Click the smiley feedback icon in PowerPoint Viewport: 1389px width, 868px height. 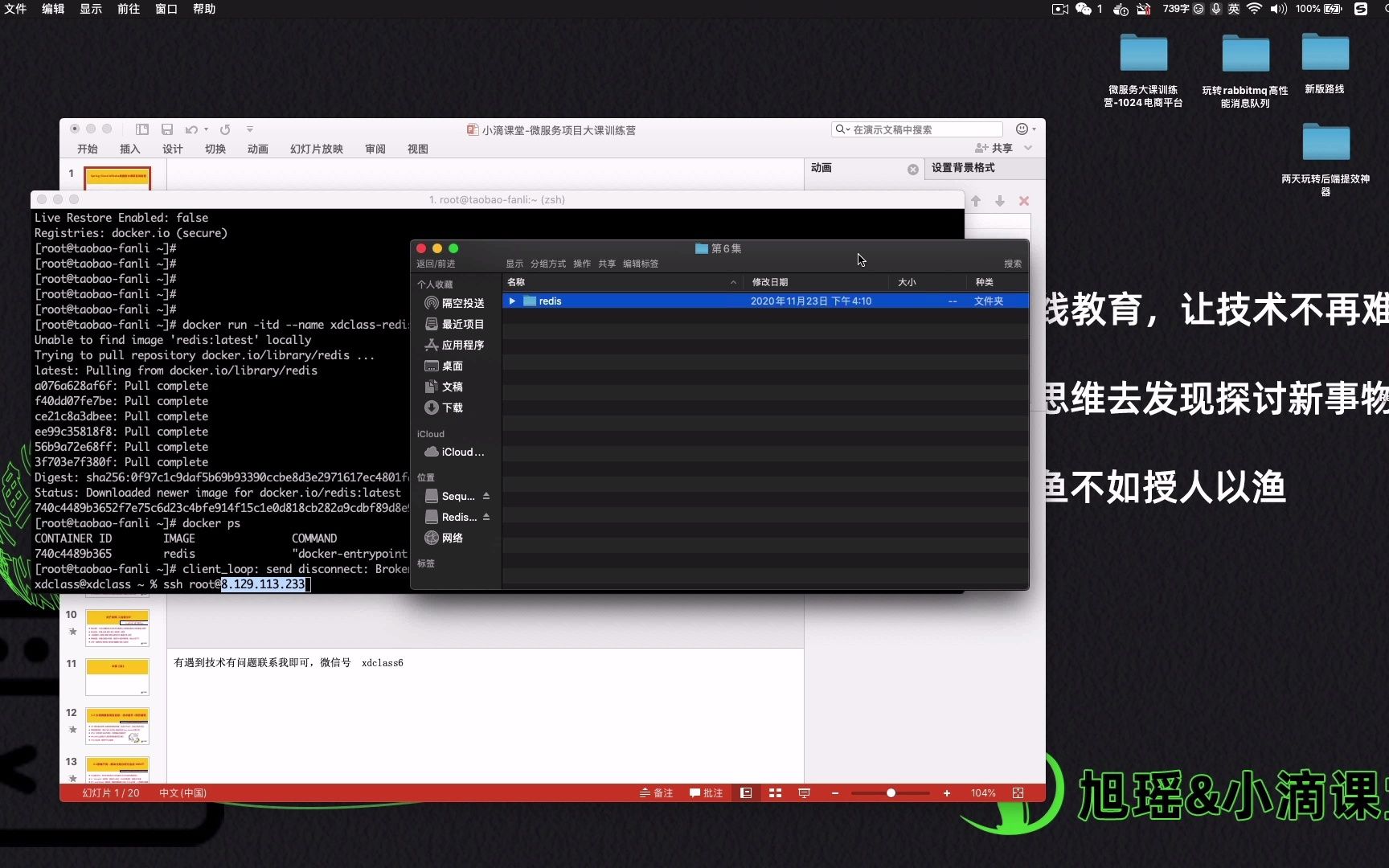(1019, 129)
